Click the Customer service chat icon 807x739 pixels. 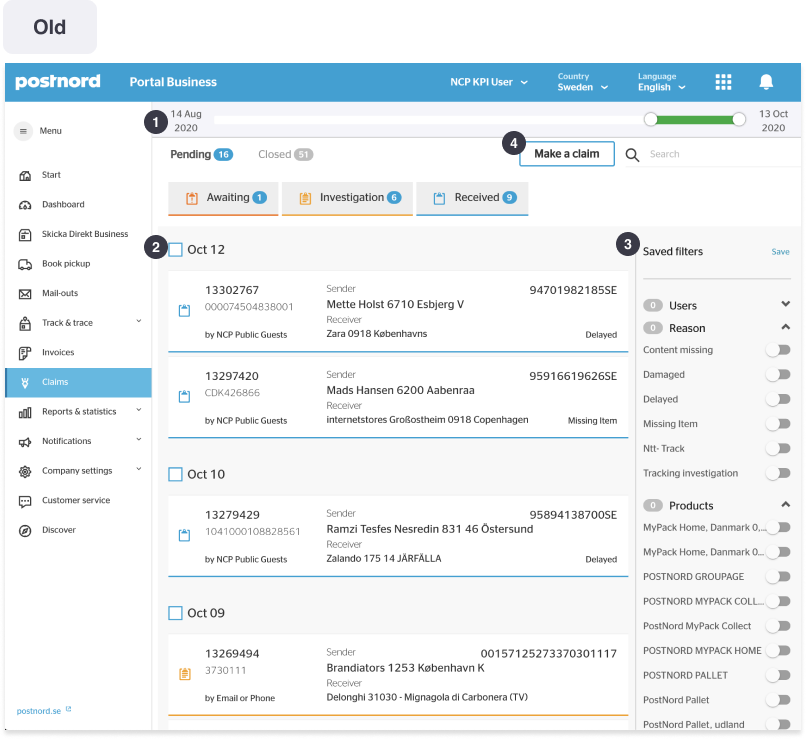[x=25, y=501]
